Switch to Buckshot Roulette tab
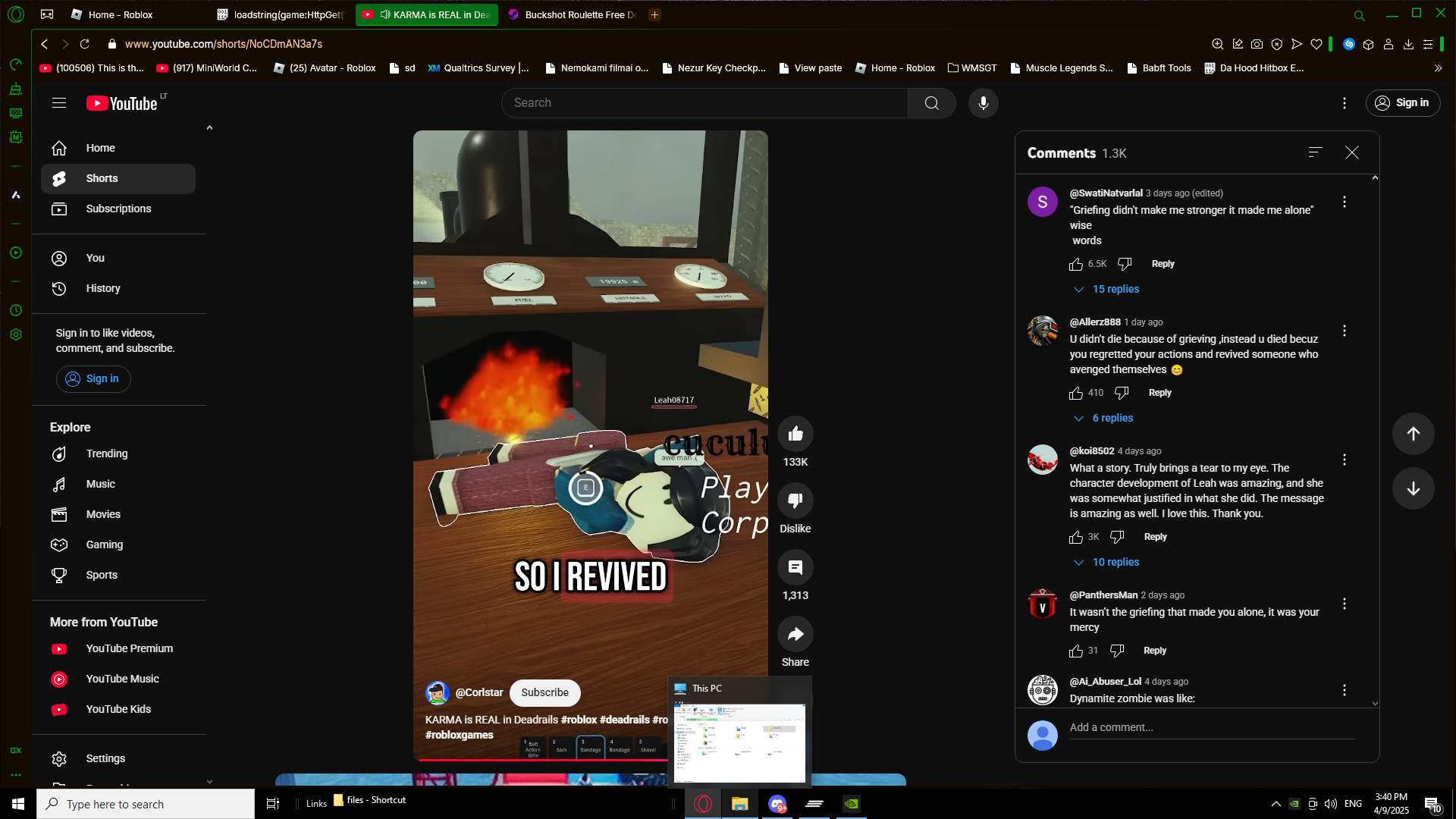 (572, 14)
